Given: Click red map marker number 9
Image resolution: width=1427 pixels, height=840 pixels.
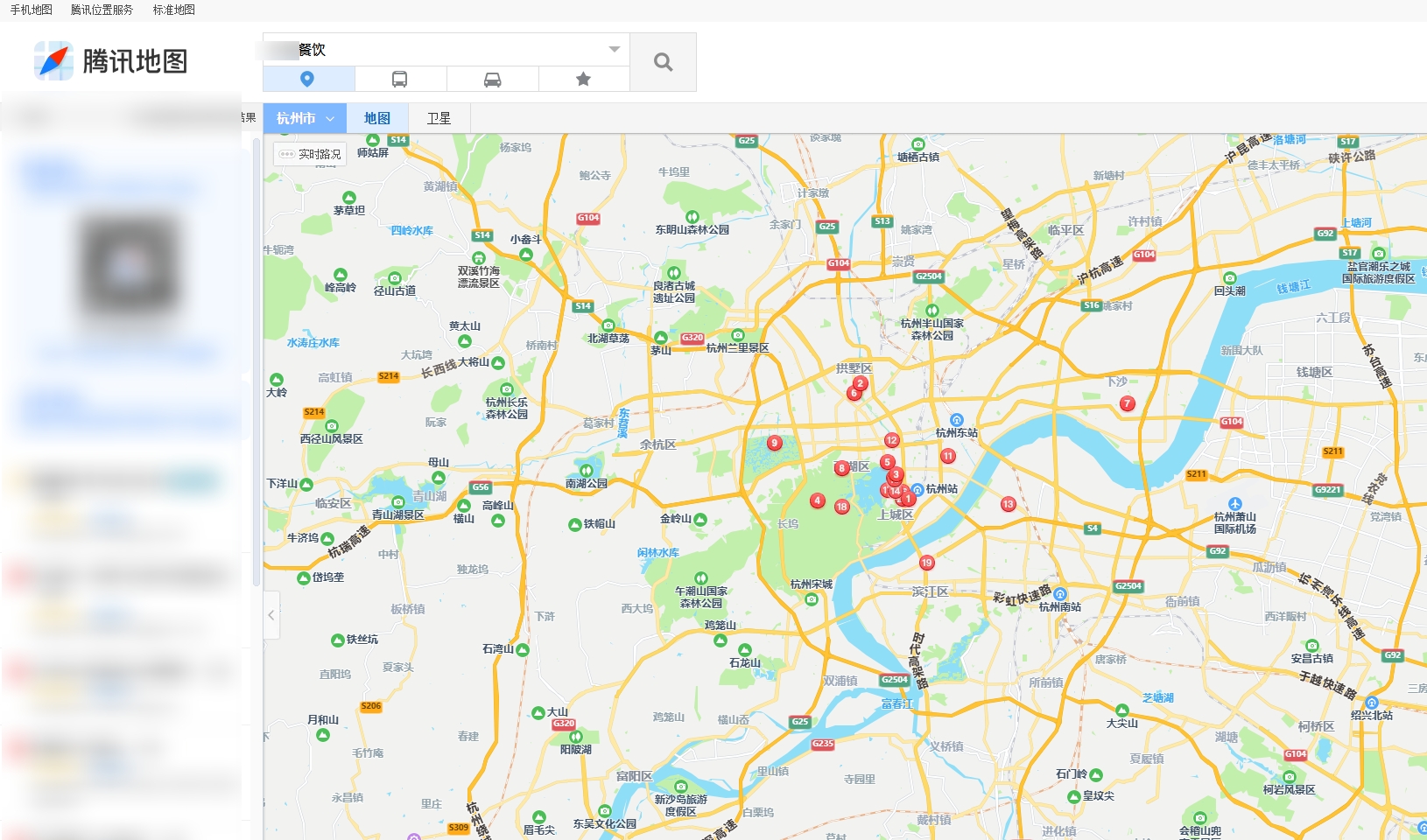Looking at the screenshot, I should 774,443.
